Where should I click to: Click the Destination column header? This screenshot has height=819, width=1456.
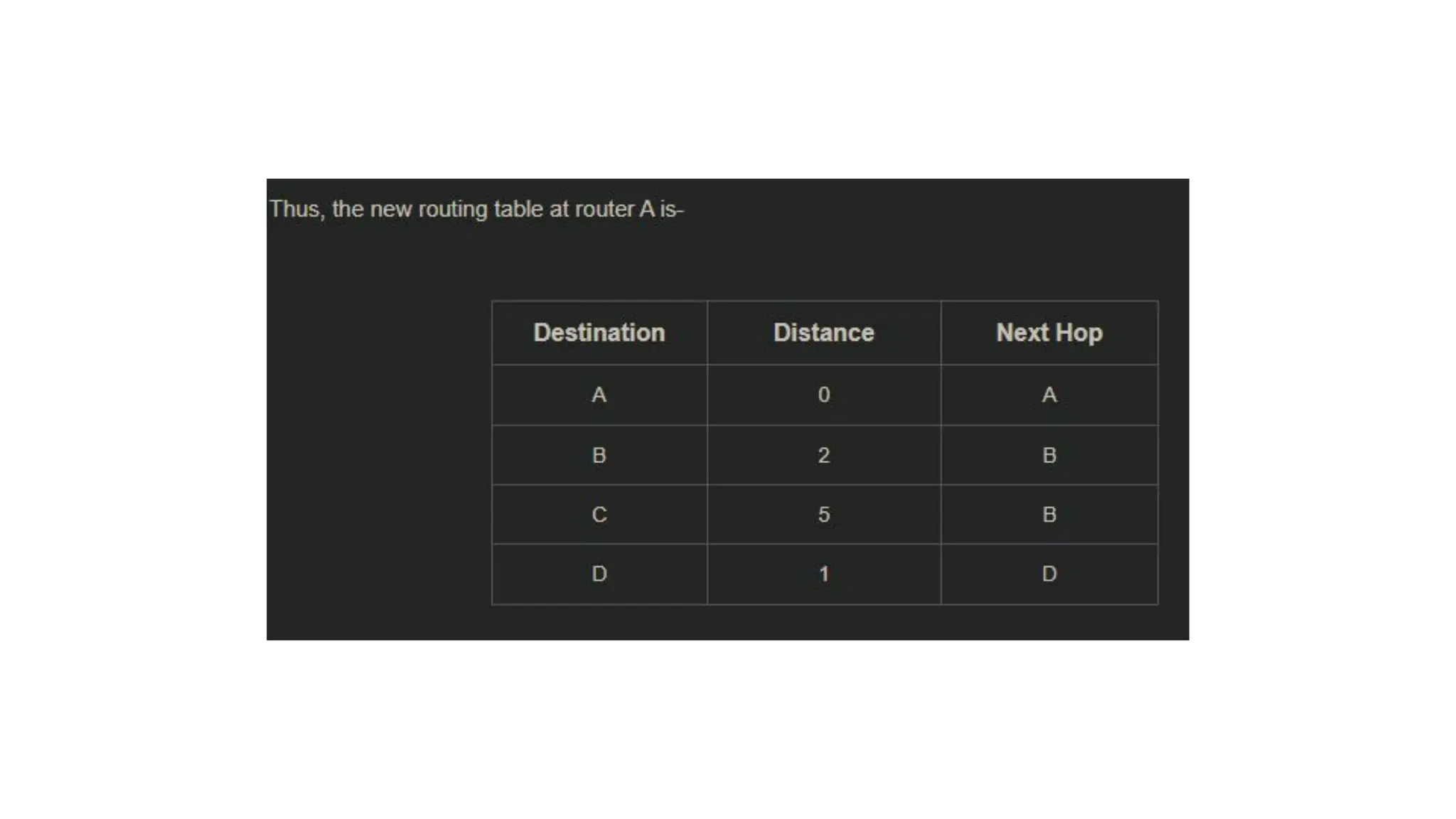pyautogui.click(x=599, y=333)
